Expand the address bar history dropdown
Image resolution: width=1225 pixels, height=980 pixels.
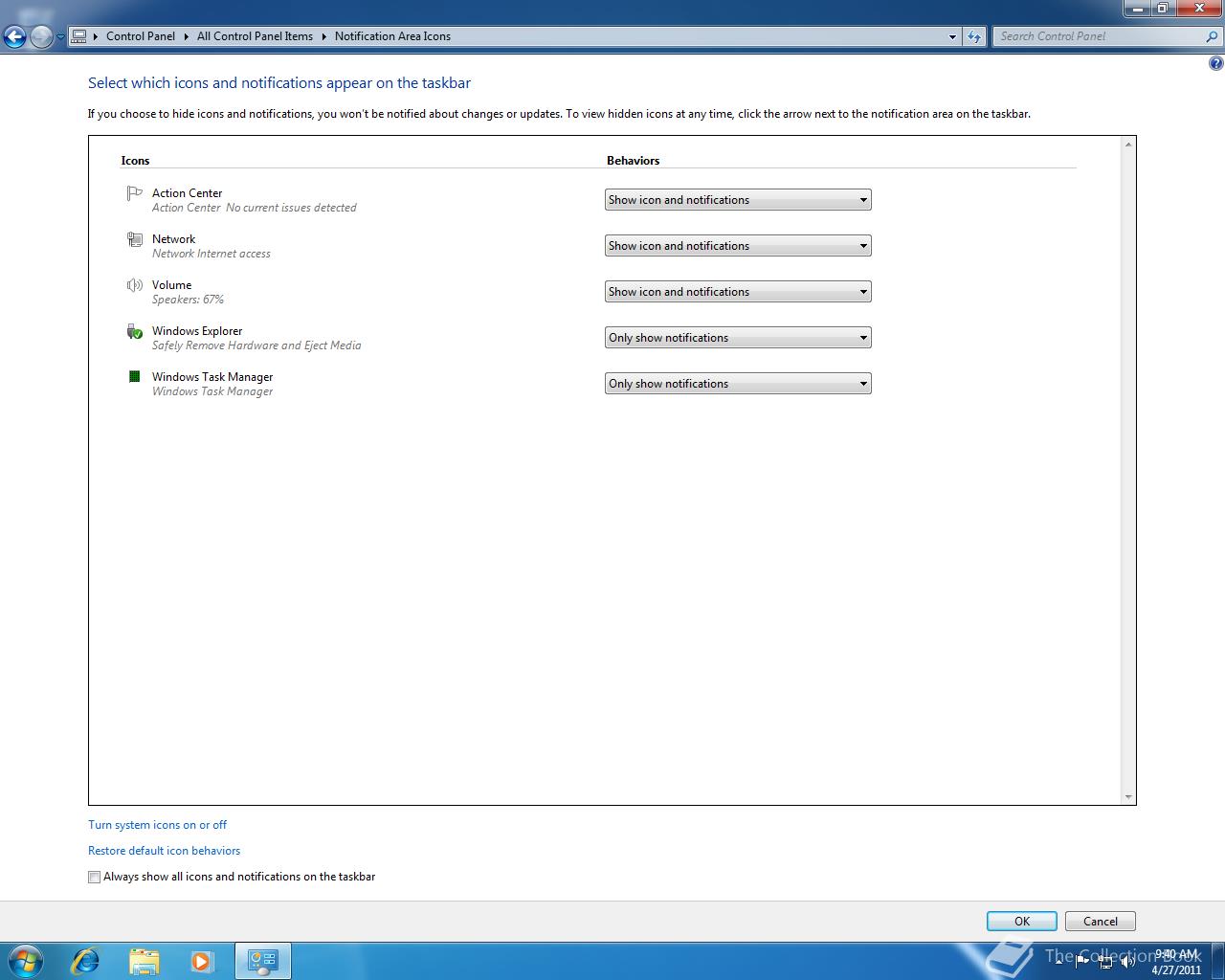pos(952,36)
